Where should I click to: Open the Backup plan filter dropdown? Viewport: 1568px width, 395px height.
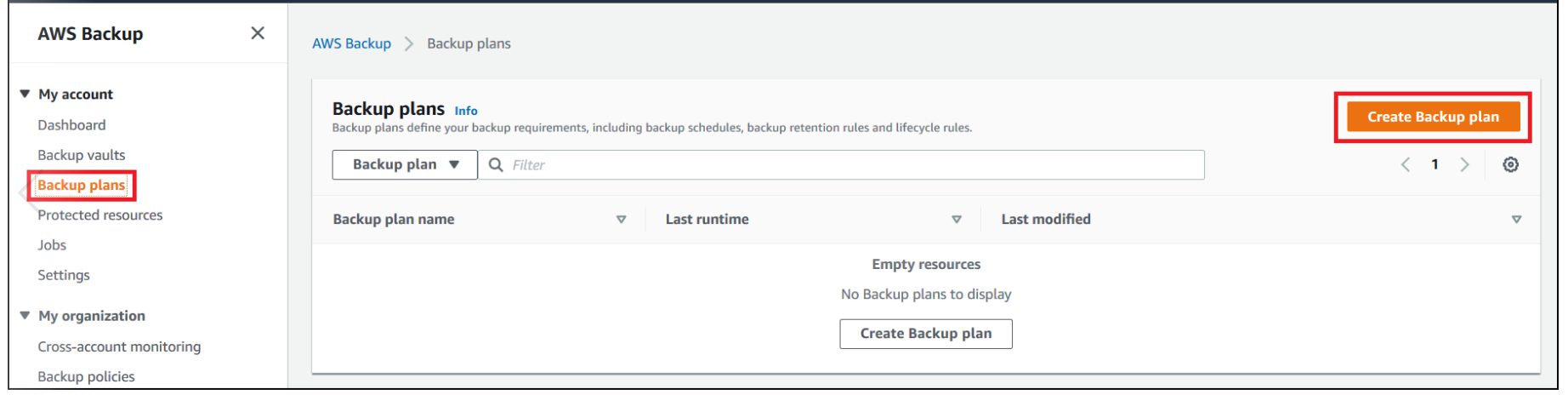406,165
